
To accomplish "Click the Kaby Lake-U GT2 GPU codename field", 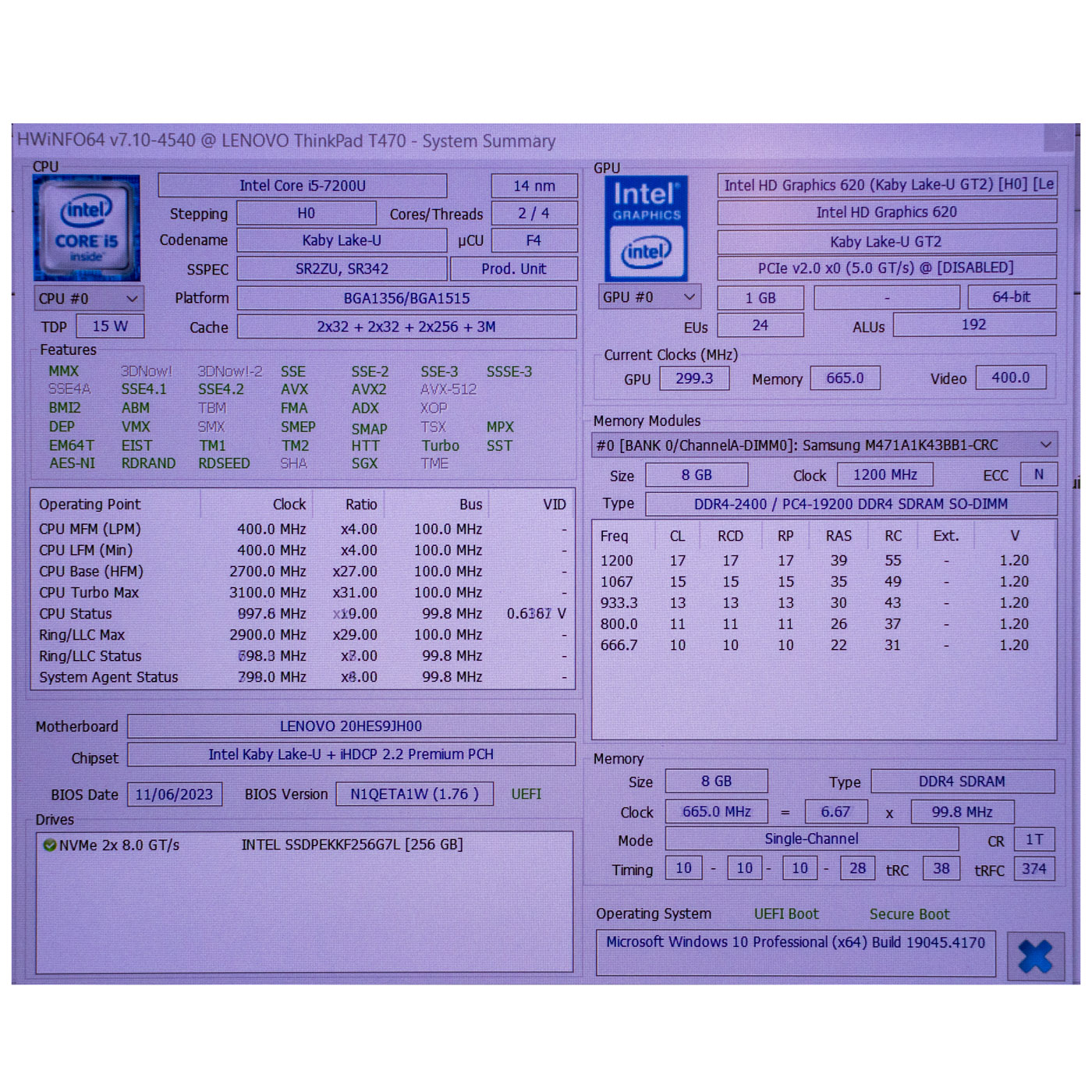I will (887, 242).
